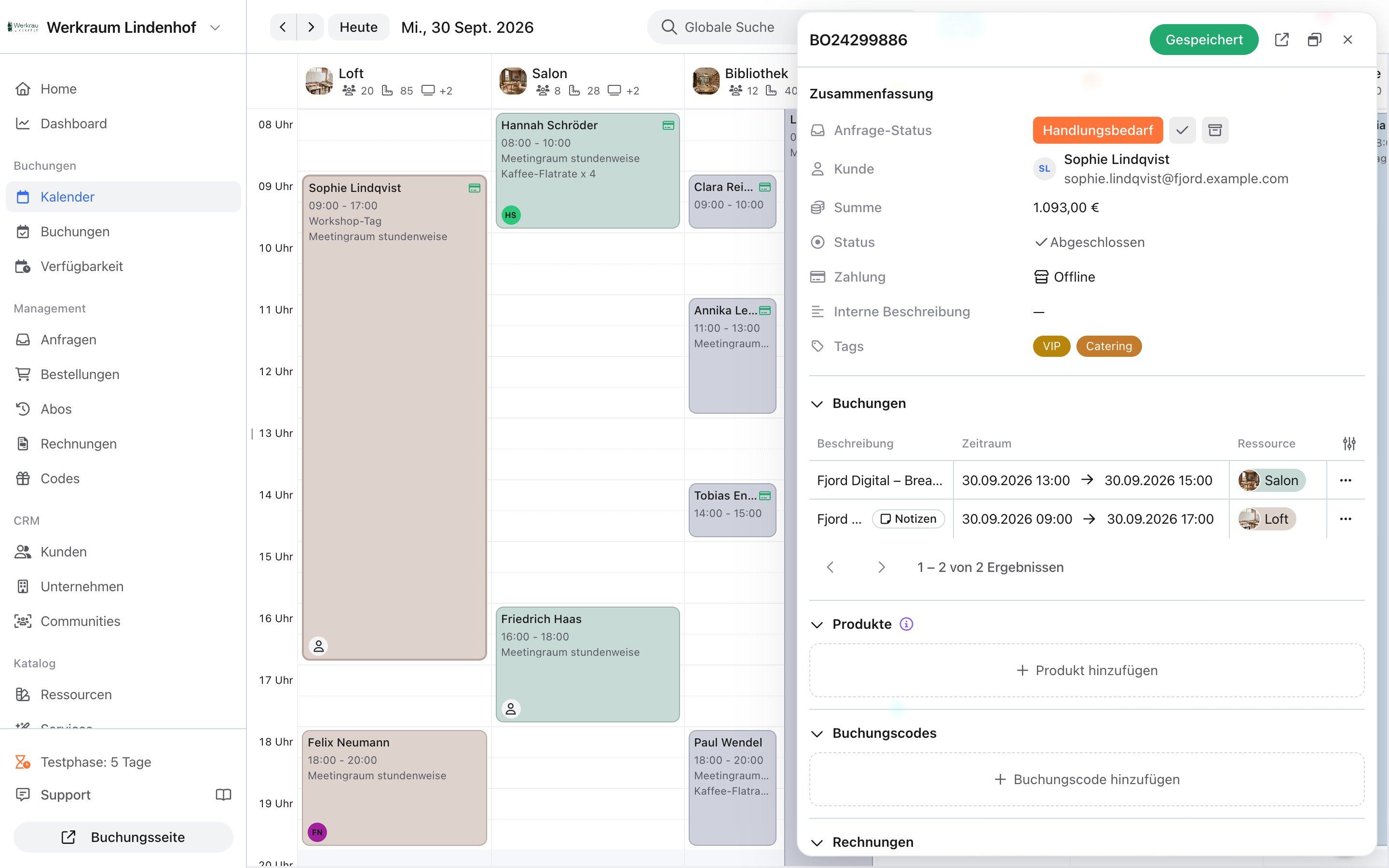
Task: Open more options for Loft booking row
Action: [1346, 519]
